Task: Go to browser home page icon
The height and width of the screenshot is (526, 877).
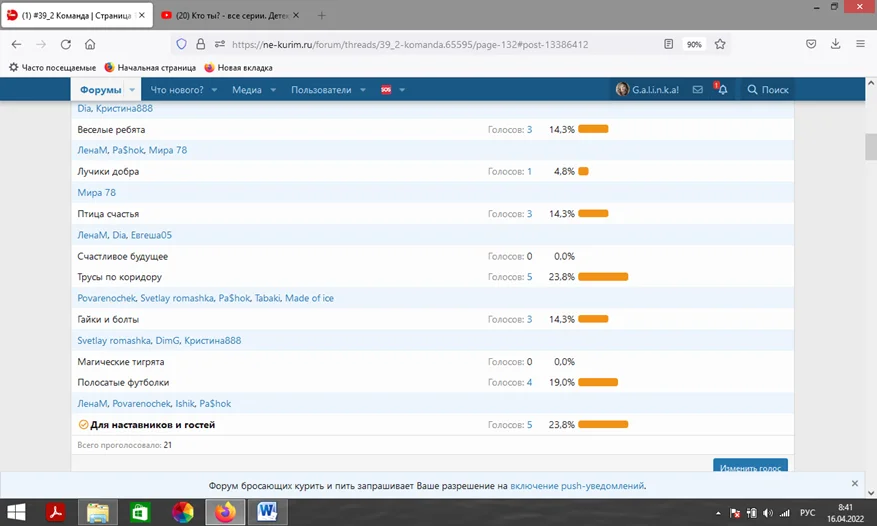Action: [90, 44]
